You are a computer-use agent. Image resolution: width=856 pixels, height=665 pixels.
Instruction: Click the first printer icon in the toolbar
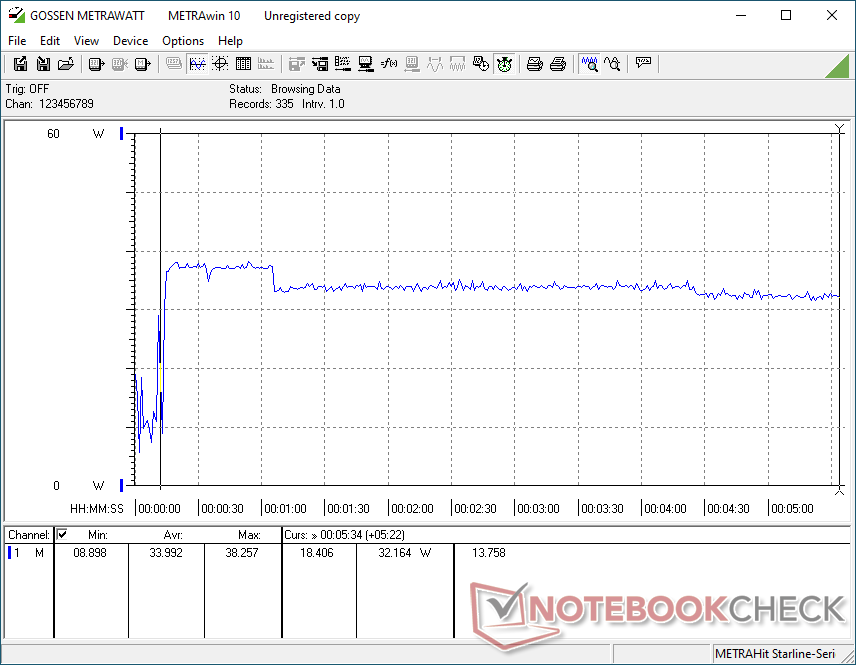535,64
